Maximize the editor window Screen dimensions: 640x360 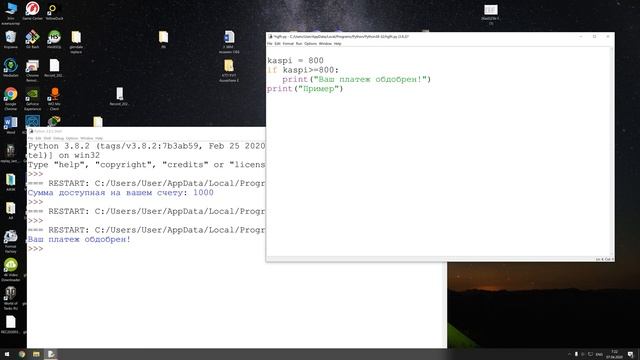(594, 36)
